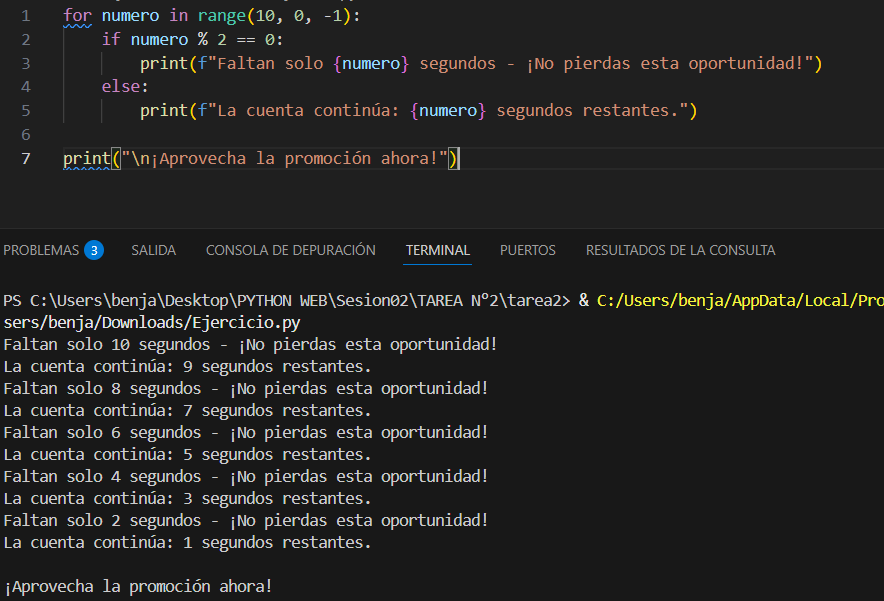Click the 'if' keyword on line 2

111,40
